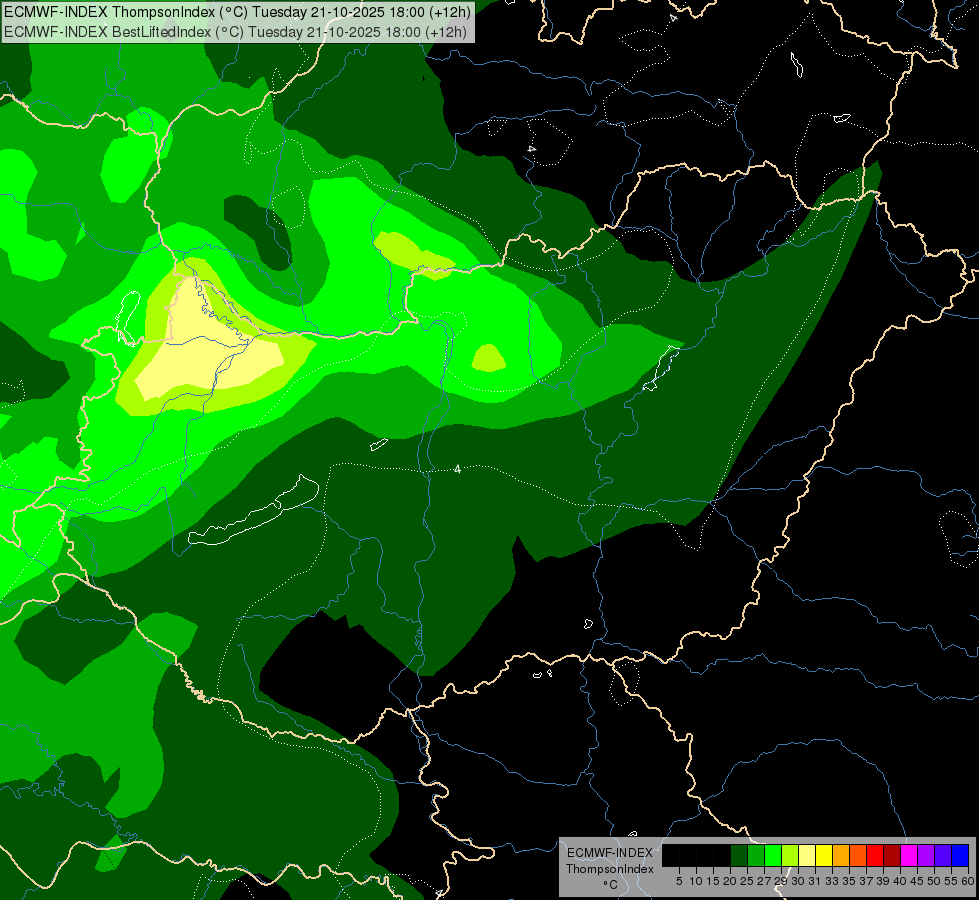The image size is (979, 900).
Task: Click legend scale value 55
Action: tap(951, 881)
